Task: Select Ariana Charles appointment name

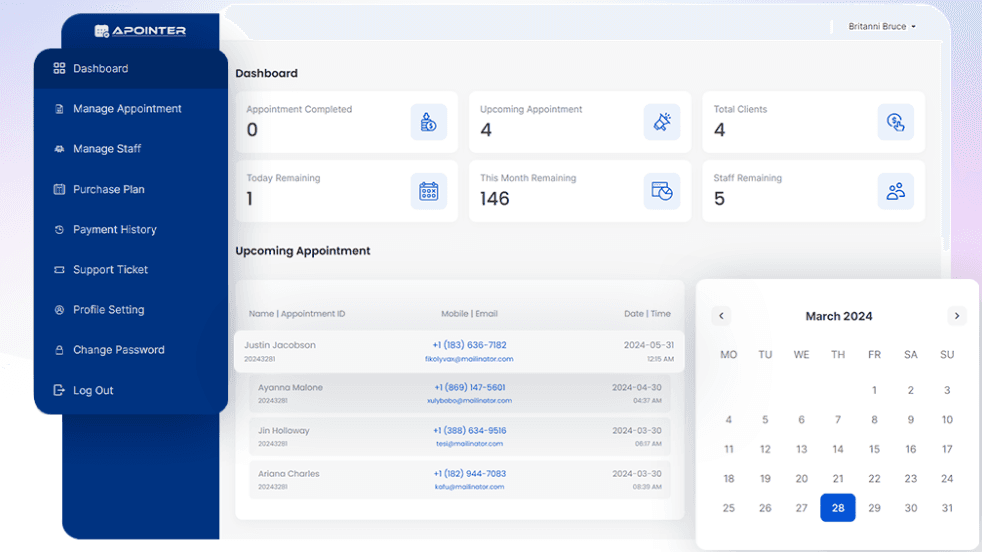Action: click(x=289, y=474)
